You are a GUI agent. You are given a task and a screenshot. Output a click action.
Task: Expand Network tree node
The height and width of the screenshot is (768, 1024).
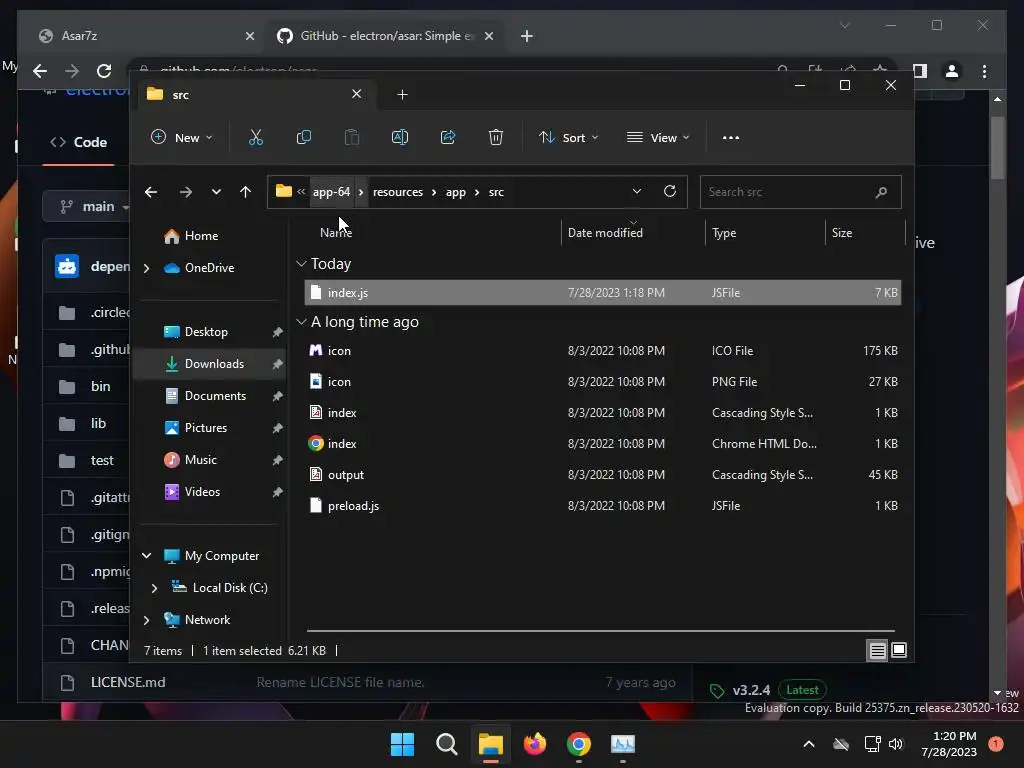(146, 620)
